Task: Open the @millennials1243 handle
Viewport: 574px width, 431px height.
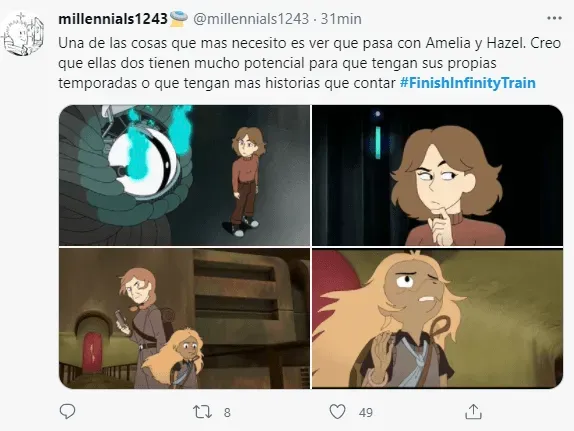Action: click(x=251, y=19)
